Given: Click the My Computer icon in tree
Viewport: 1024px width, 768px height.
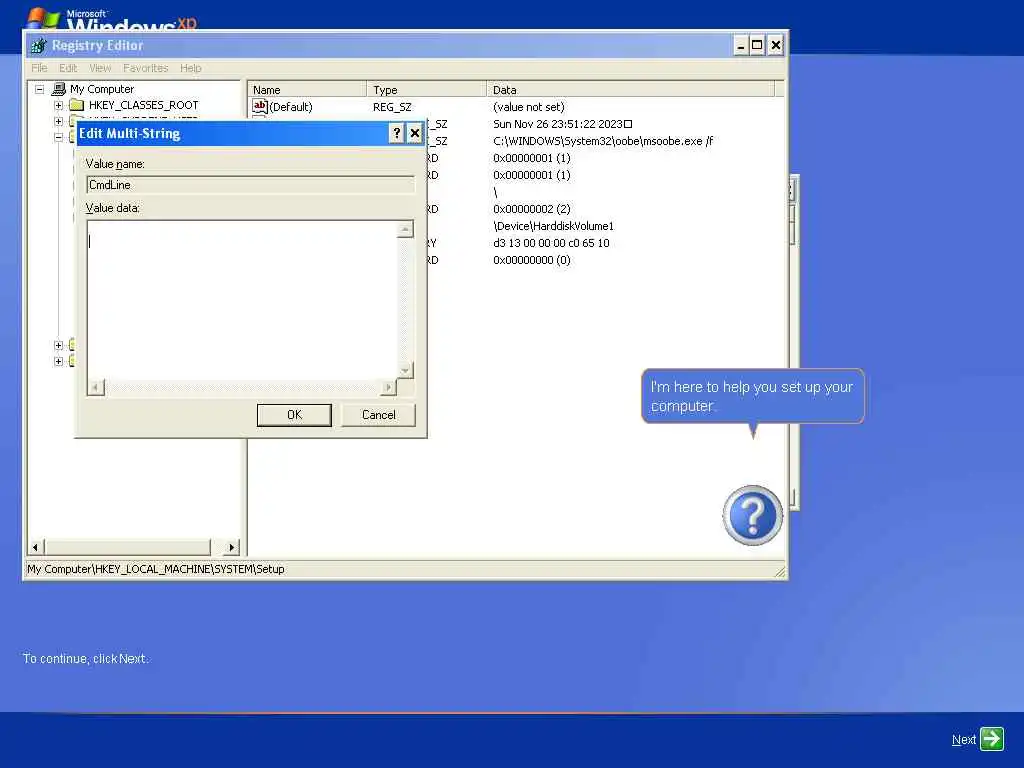Looking at the screenshot, I should (x=59, y=89).
